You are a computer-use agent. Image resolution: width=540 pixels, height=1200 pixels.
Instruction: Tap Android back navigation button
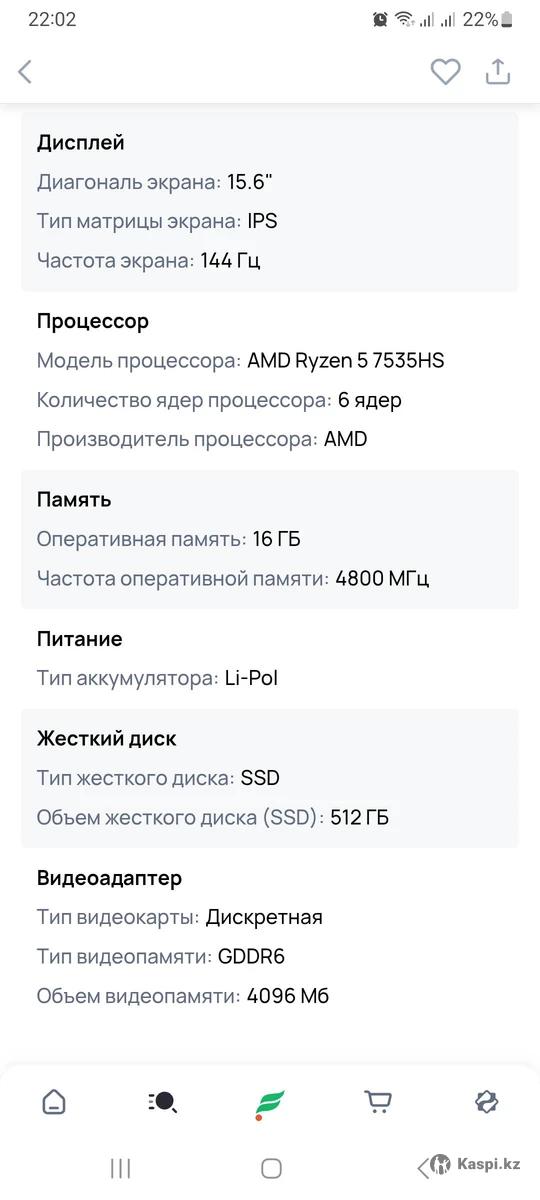[x=422, y=1167]
